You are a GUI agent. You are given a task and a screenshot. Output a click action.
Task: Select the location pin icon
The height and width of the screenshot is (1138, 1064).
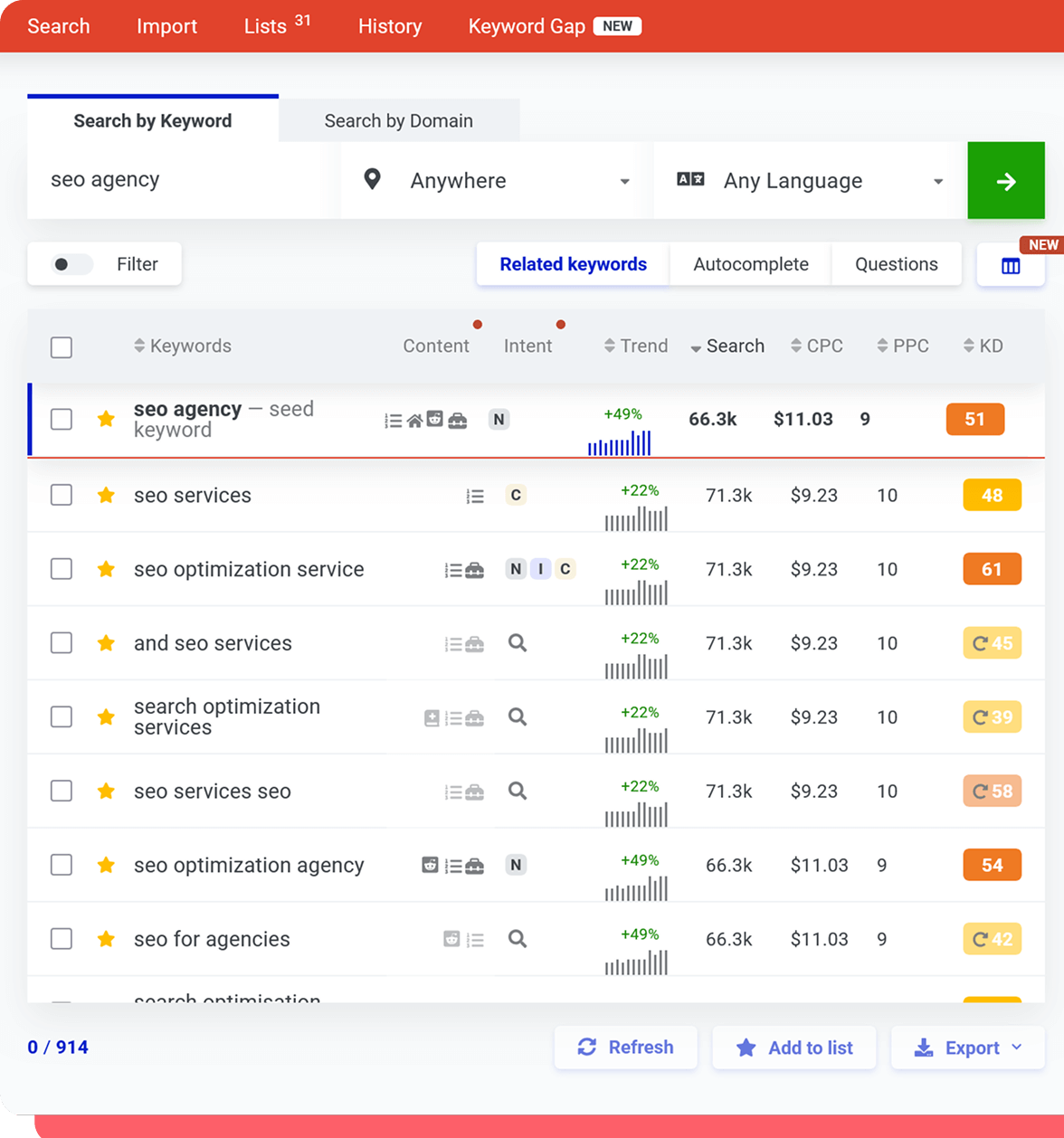pos(371,179)
